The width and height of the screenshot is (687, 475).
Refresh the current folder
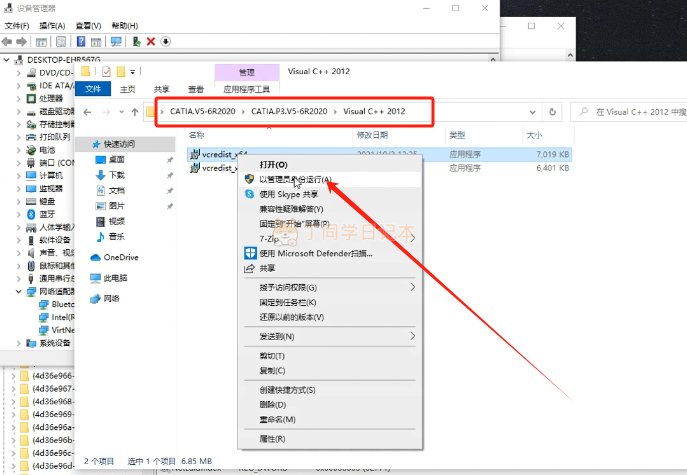tap(552, 112)
